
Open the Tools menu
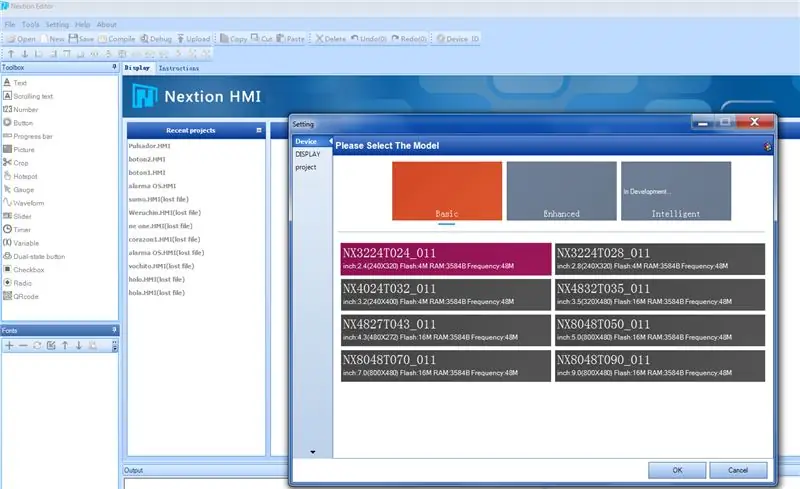click(x=31, y=25)
